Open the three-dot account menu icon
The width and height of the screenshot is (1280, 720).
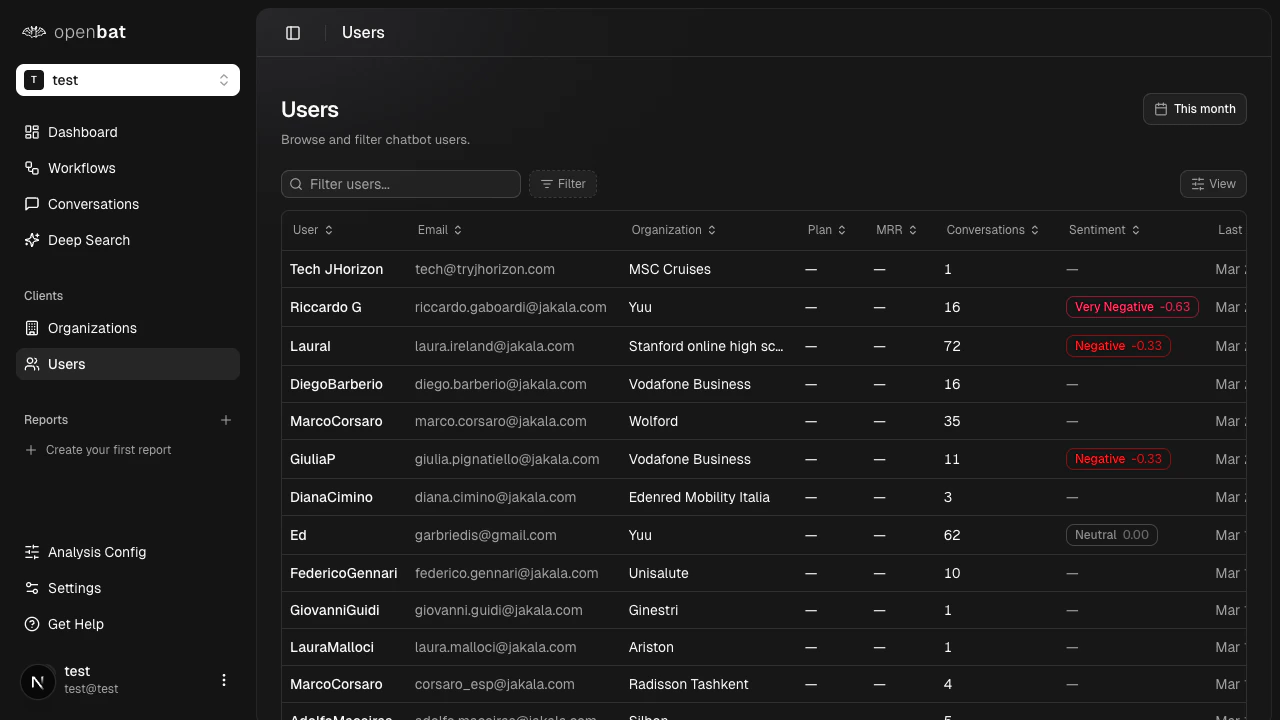click(x=224, y=680)
